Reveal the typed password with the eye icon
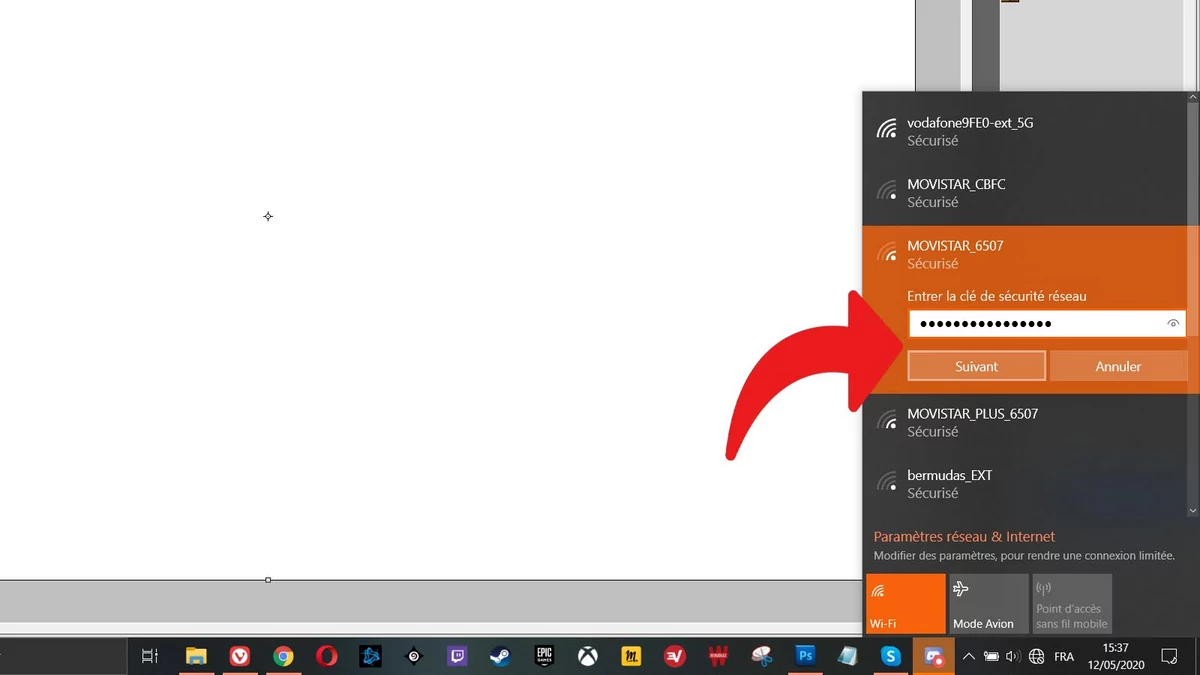This screenshot has height=675, width=1200. point(1172,323)
